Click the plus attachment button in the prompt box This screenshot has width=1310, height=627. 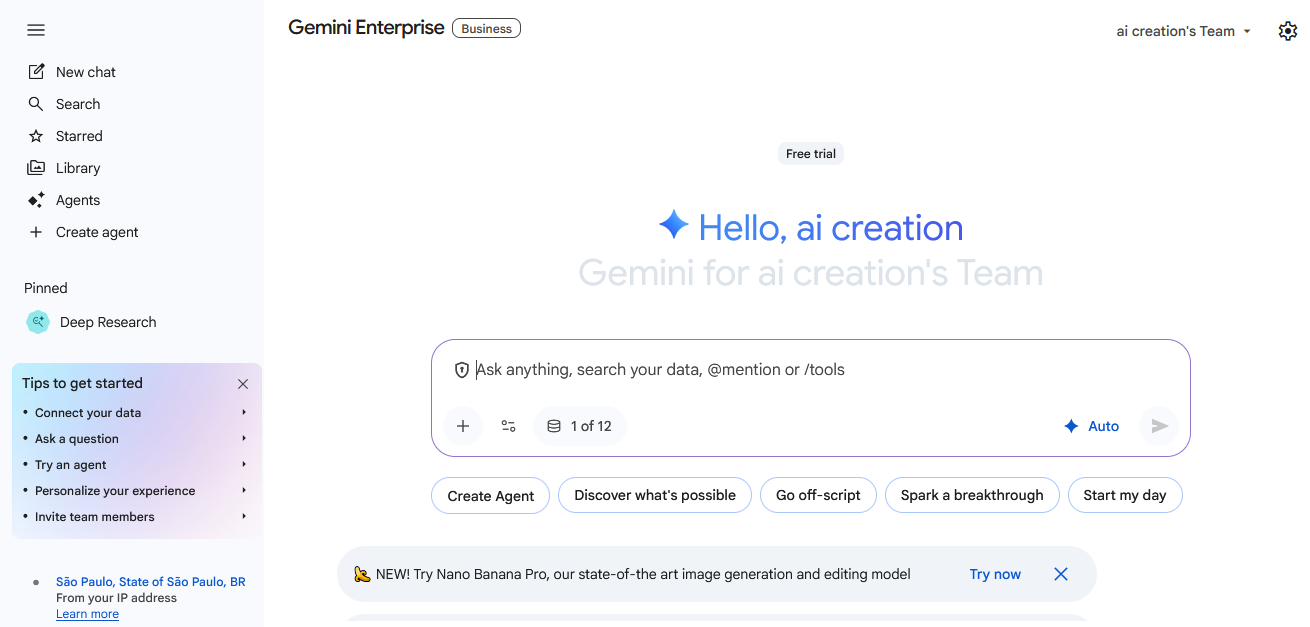[463, 426]
